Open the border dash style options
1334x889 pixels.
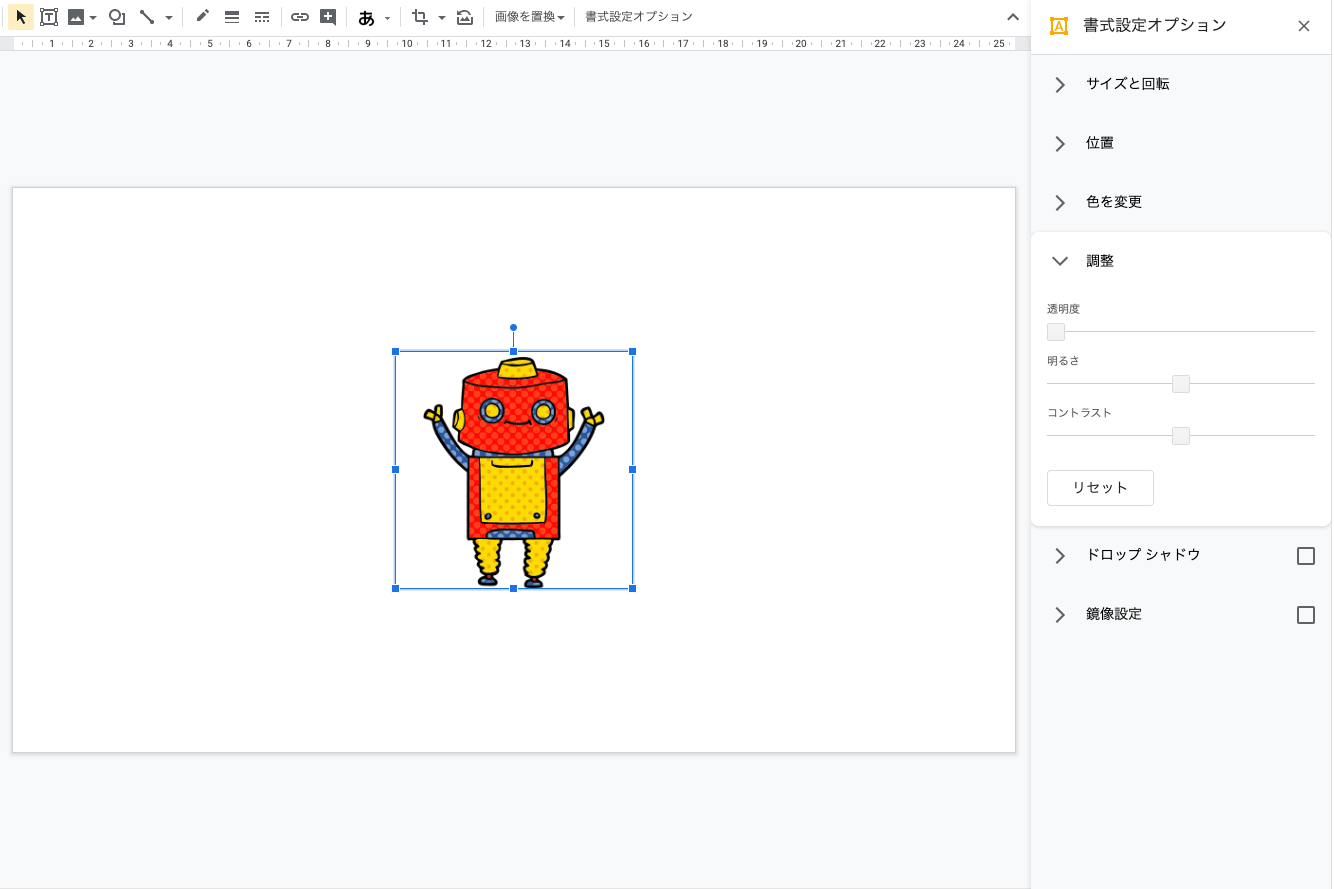[x=262, y=17]
